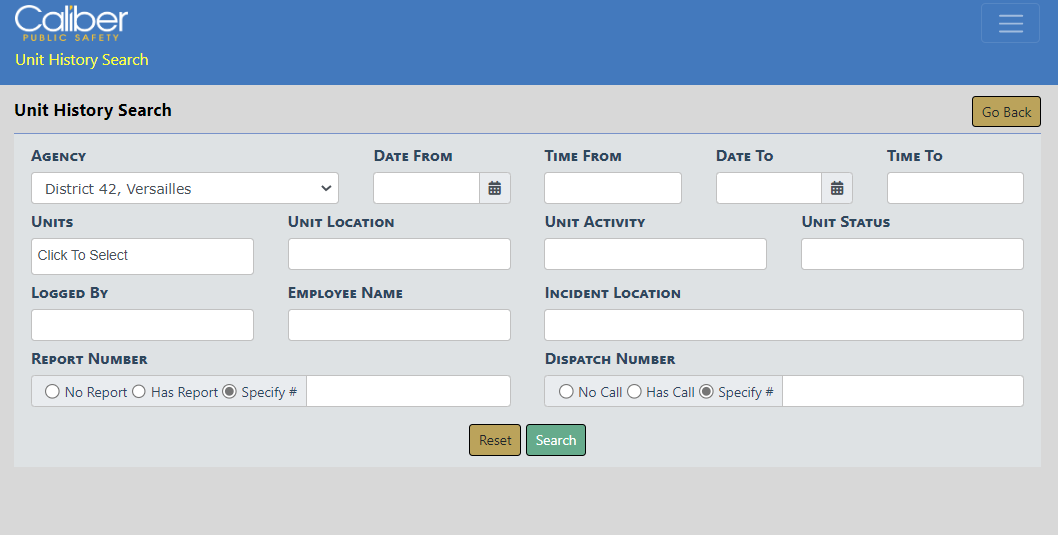Expand the Agency dropdown
This screenshot has width=1058, height=535.
coord(185,188)
